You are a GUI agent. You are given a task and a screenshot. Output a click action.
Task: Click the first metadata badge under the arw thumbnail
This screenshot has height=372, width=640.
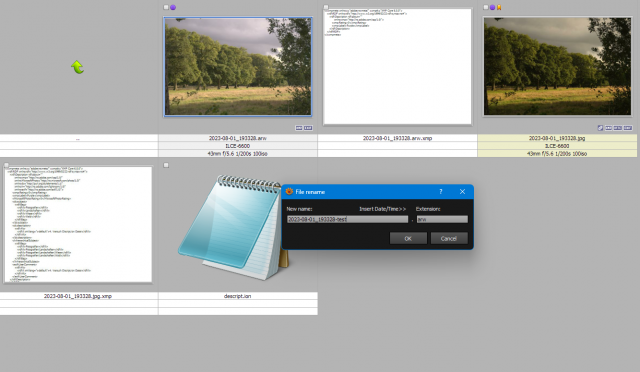pos(299,128)
